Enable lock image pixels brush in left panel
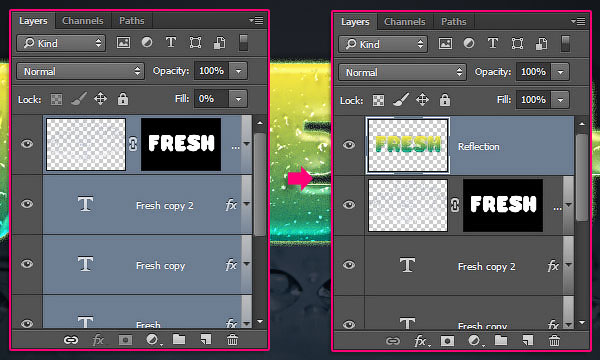Screen dimensions: 600x360 click(x=79, y=99)
